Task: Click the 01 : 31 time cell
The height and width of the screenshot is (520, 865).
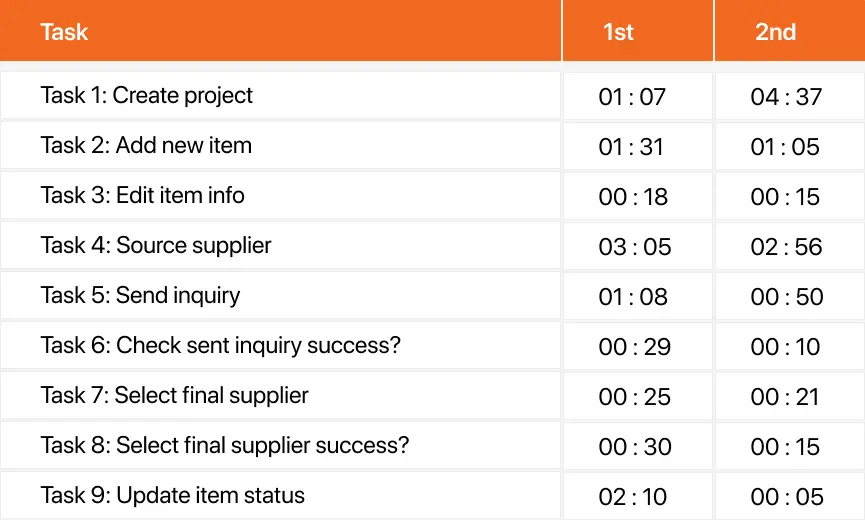Action: click(638, 146)
